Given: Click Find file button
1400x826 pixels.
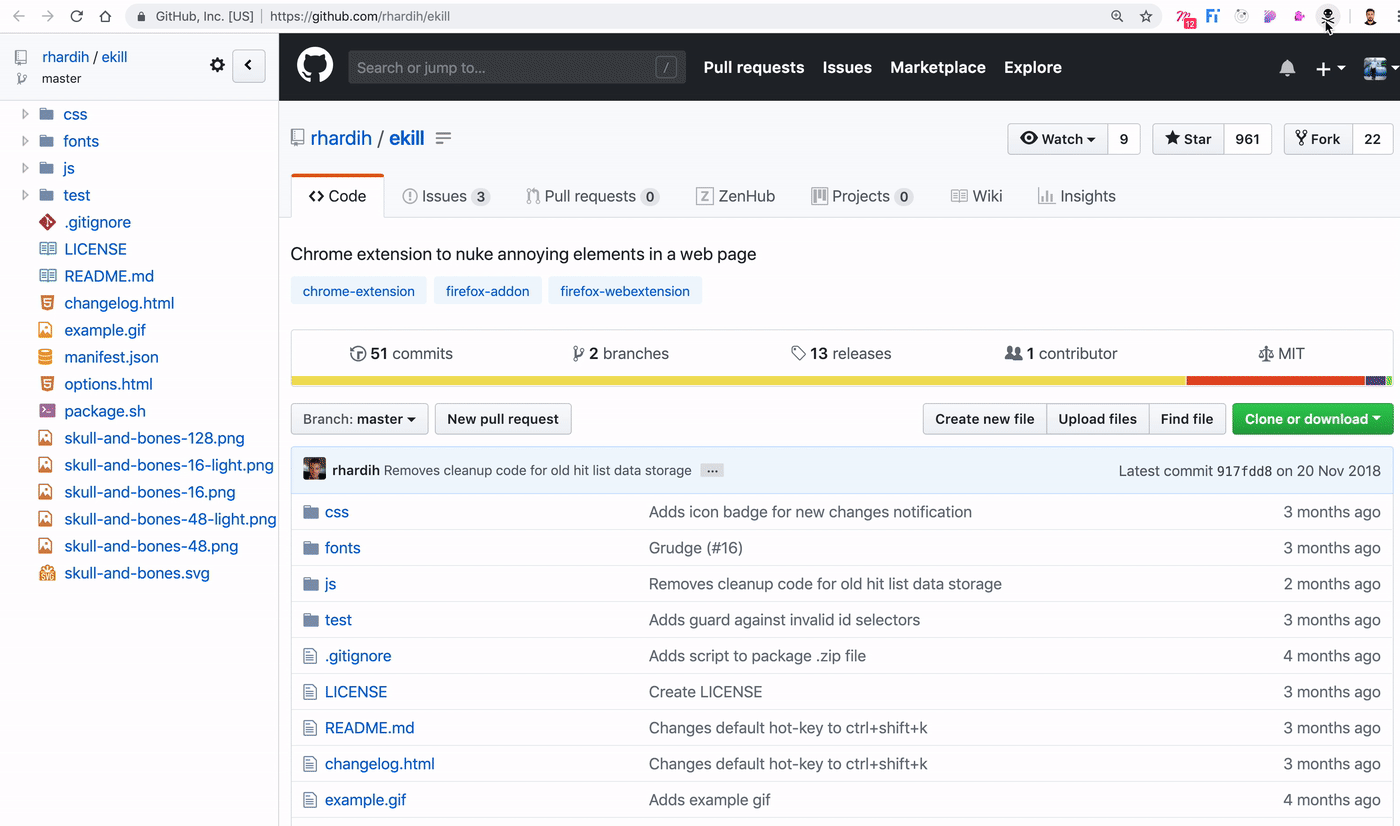Looking at the screenshot, I should 1187,419.
